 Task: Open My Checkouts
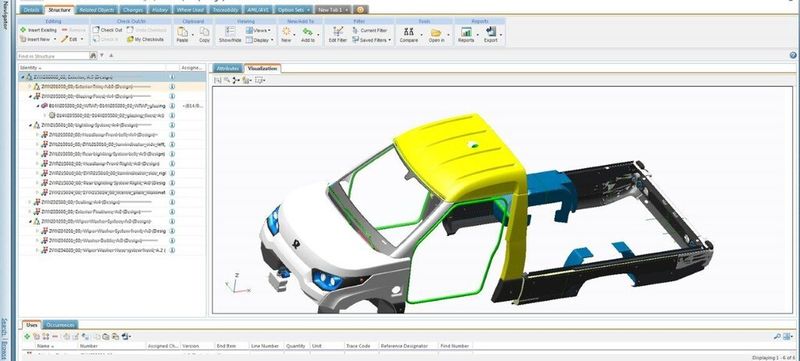pyautogui.click(x=145, y=39)
